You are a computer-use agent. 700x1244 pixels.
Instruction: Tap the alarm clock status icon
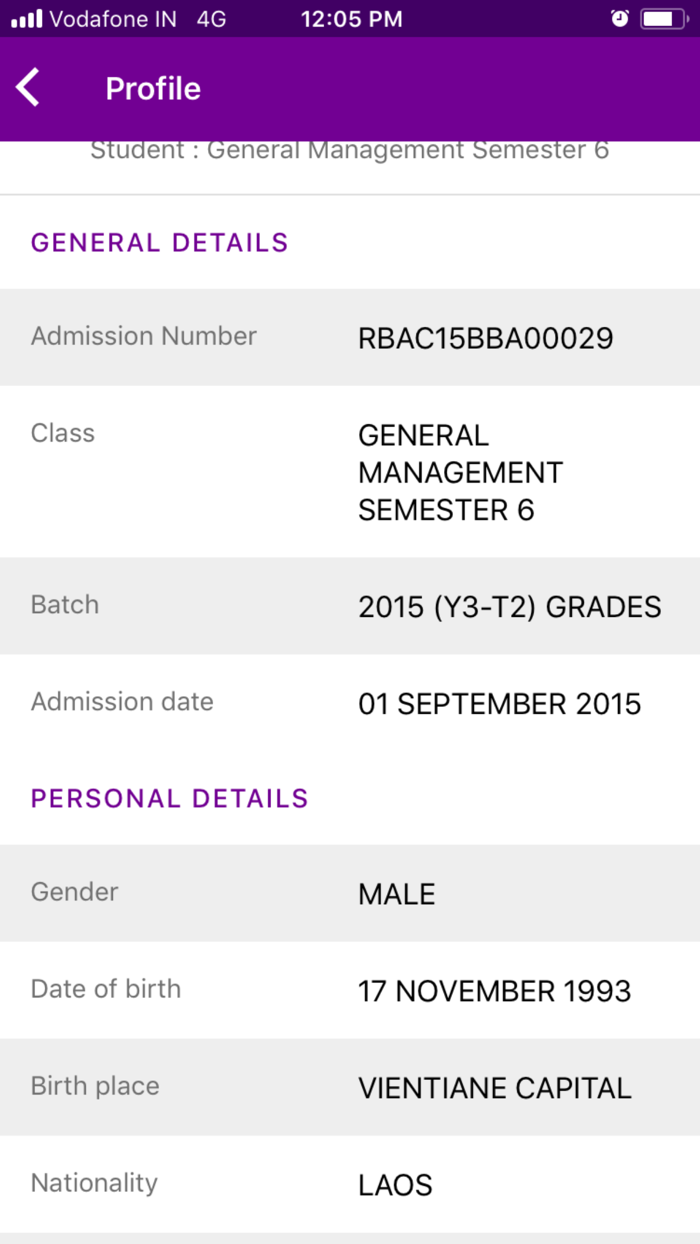tap(620, 17)
